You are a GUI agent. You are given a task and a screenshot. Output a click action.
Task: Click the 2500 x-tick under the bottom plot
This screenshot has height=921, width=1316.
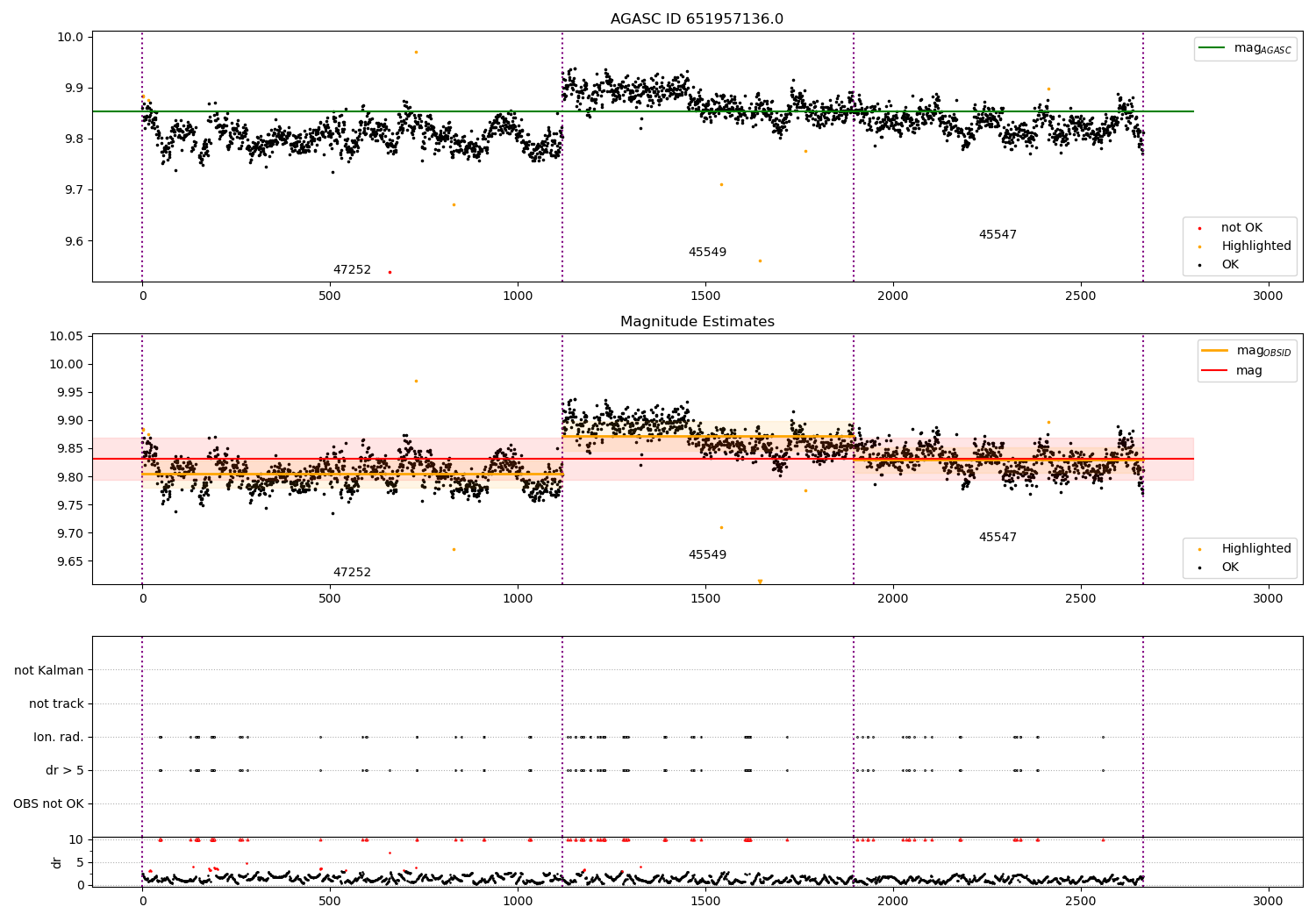click(1081, 901)
